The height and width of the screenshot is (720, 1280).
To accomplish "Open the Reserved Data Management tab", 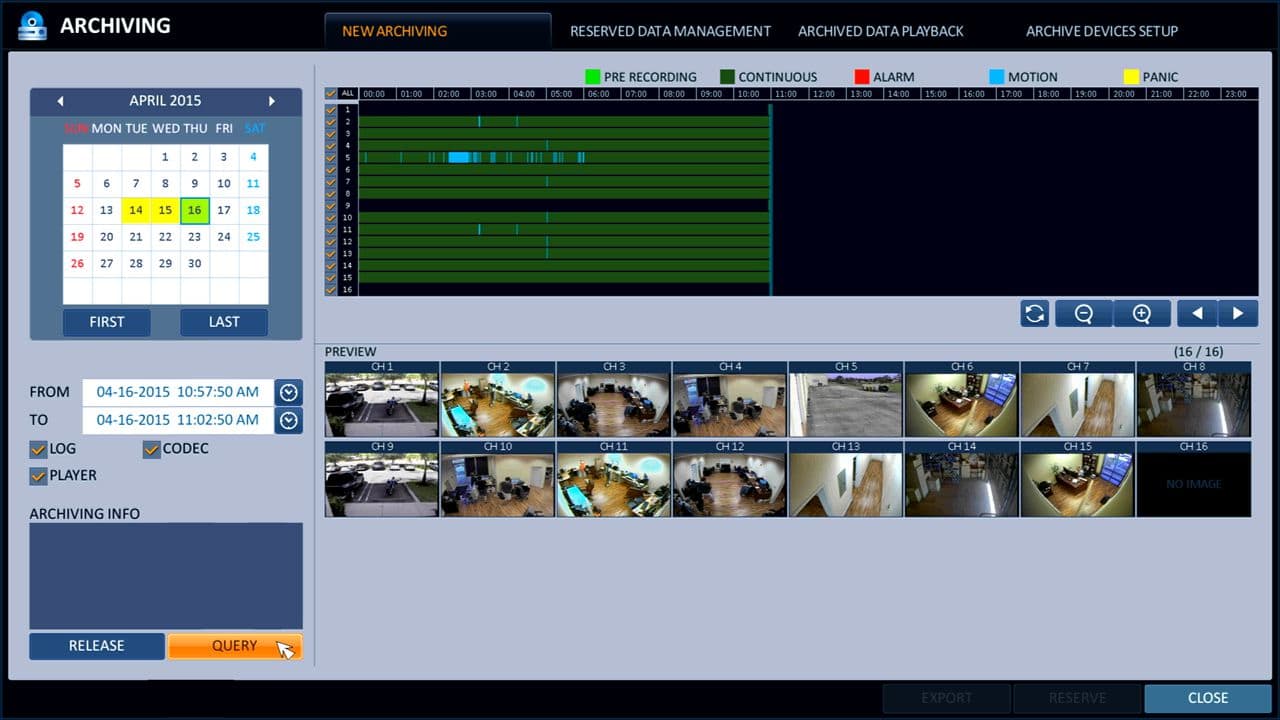I will [670, 31].
